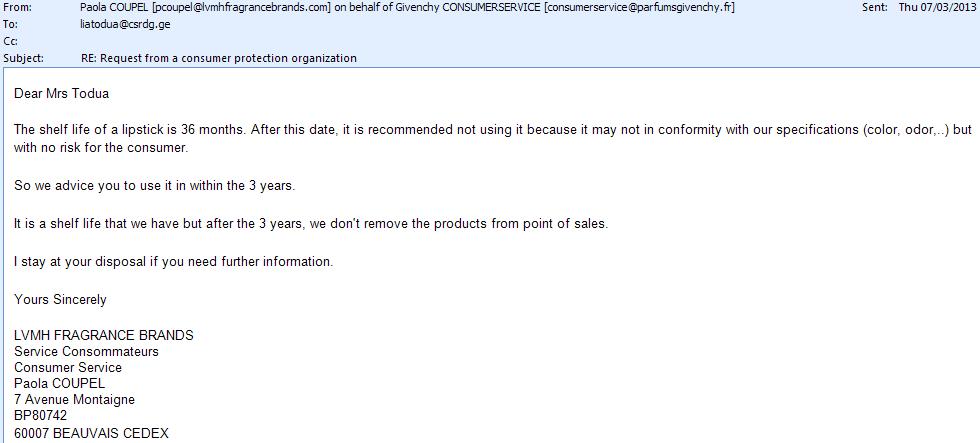Screen dimensions: 980x443
Task: Click the 7 Avenue Montaigne address line
Action: [x=74, y=399]
